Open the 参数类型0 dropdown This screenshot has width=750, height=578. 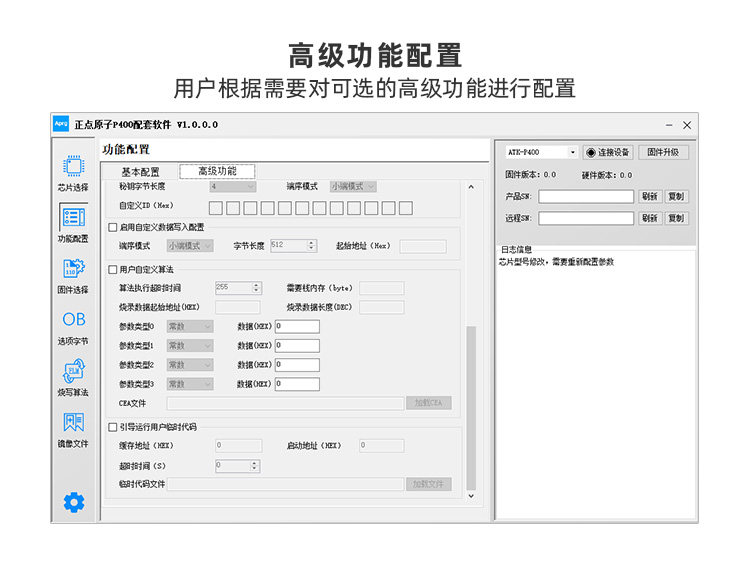click(x=190, y=326)
